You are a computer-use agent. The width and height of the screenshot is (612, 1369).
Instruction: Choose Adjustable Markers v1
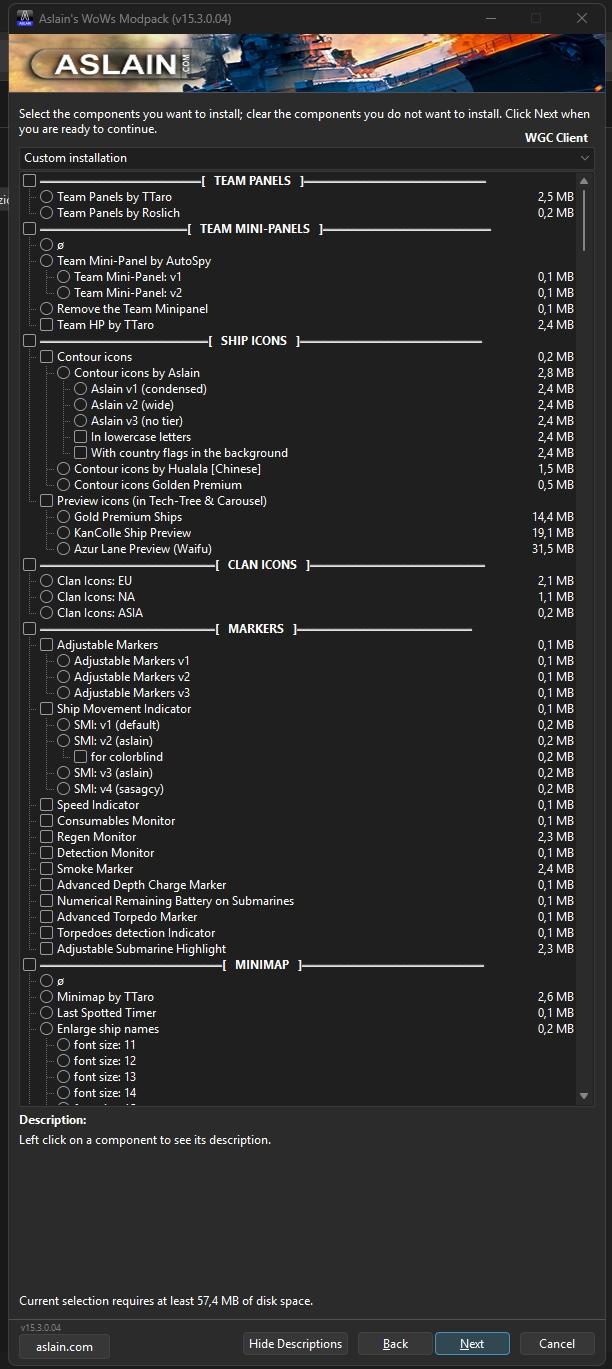click(63, 661)
